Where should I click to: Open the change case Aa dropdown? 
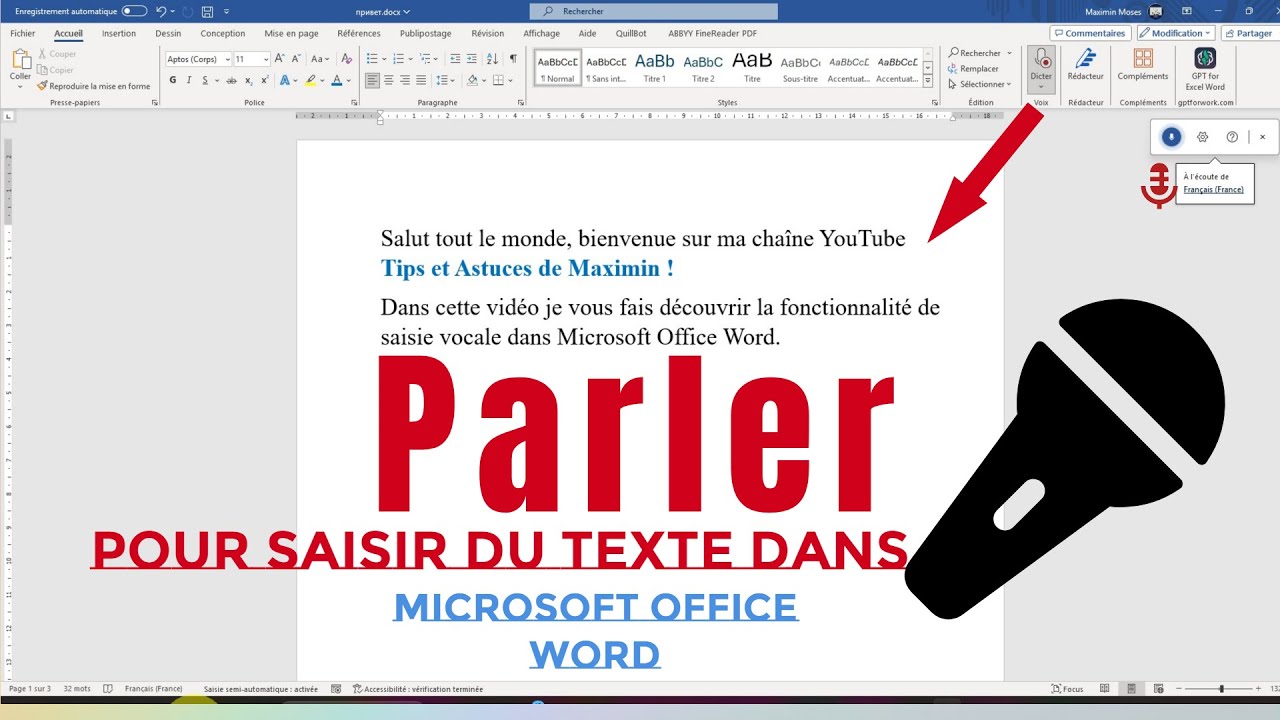pyautogui.click(x=320, y=59)
